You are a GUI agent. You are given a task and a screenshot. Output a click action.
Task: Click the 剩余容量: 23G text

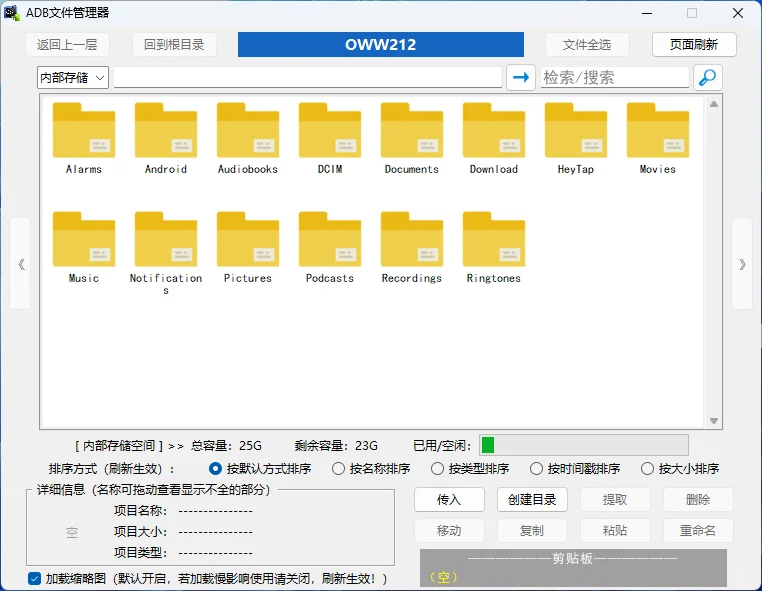pos(336,446)
